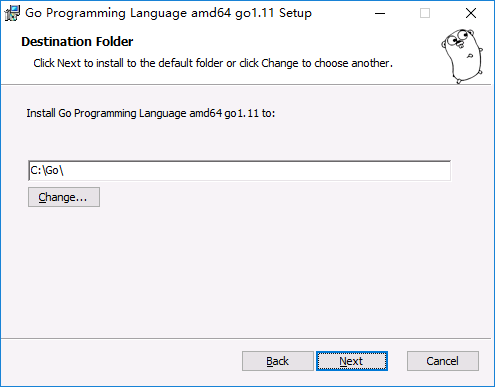Click the horizontal separator above the buttons

pos(246,339)
